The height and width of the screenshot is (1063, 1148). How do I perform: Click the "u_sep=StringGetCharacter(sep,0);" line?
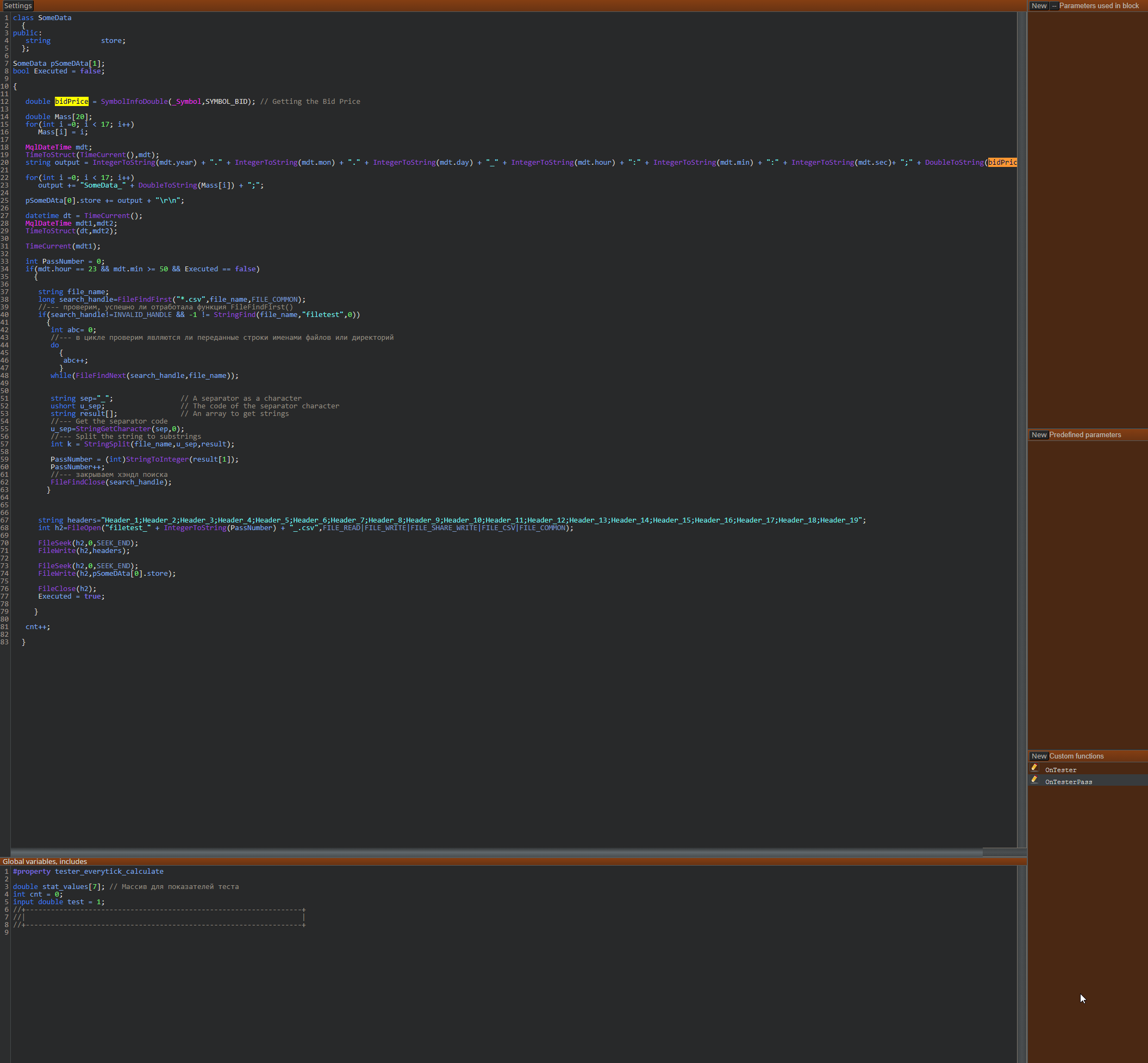coord(117,429)
